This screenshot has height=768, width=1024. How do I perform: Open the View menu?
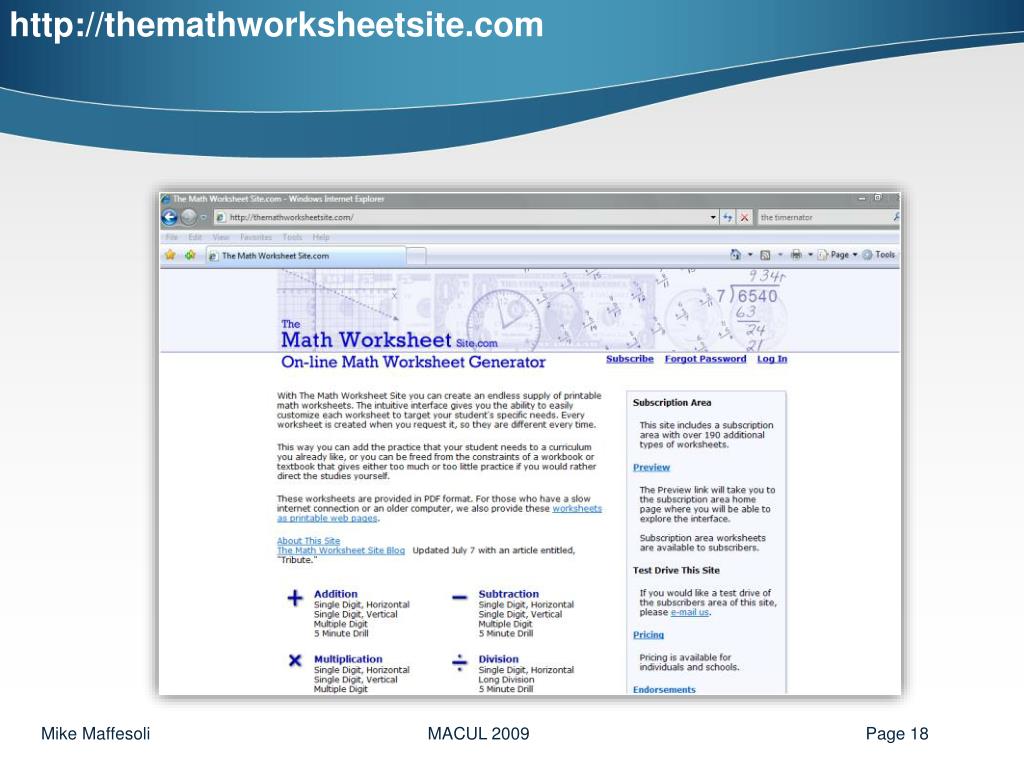click(x=221, y=237)
